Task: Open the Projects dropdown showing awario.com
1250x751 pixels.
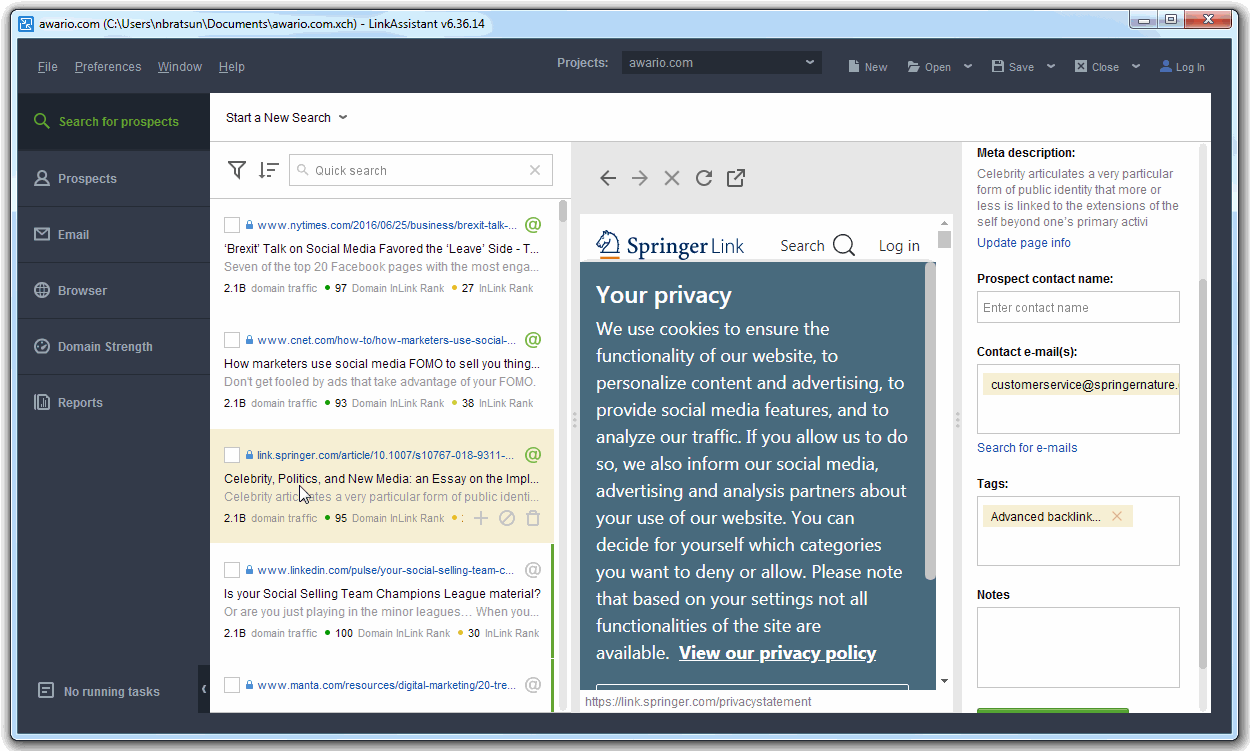Action: (x=721, y=63)
